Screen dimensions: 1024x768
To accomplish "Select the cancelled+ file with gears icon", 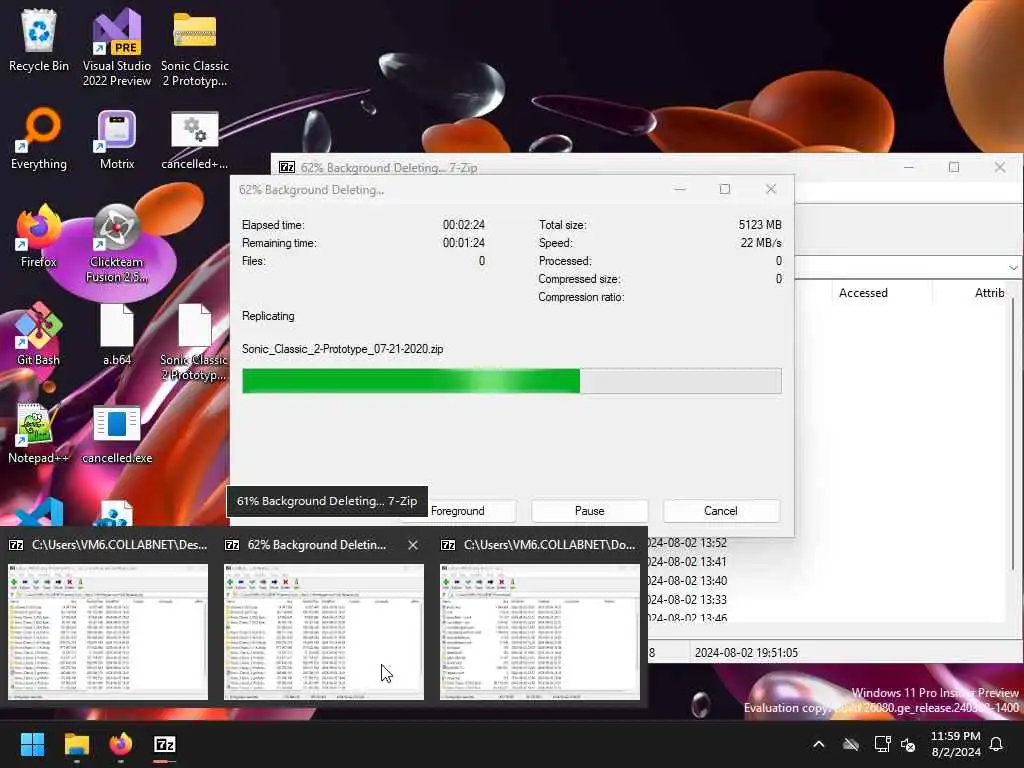I will point(195,138).
